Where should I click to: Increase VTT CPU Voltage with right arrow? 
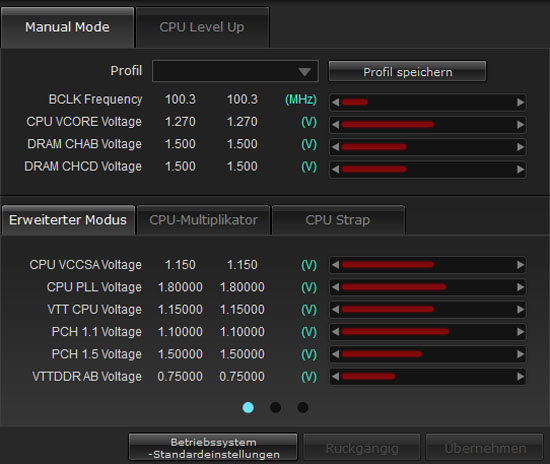(521, 309)
